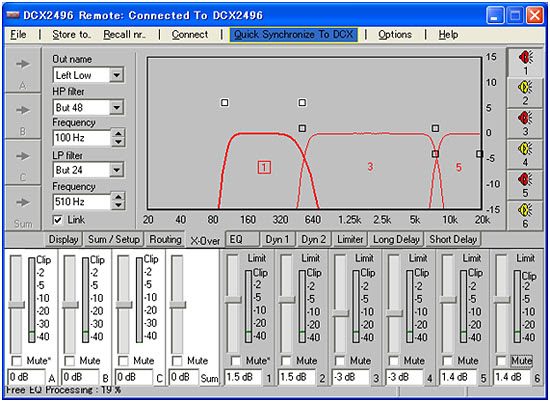Click the Sum channel gain fader
This screenshot has height=402, width=550.
pos(177,304)
